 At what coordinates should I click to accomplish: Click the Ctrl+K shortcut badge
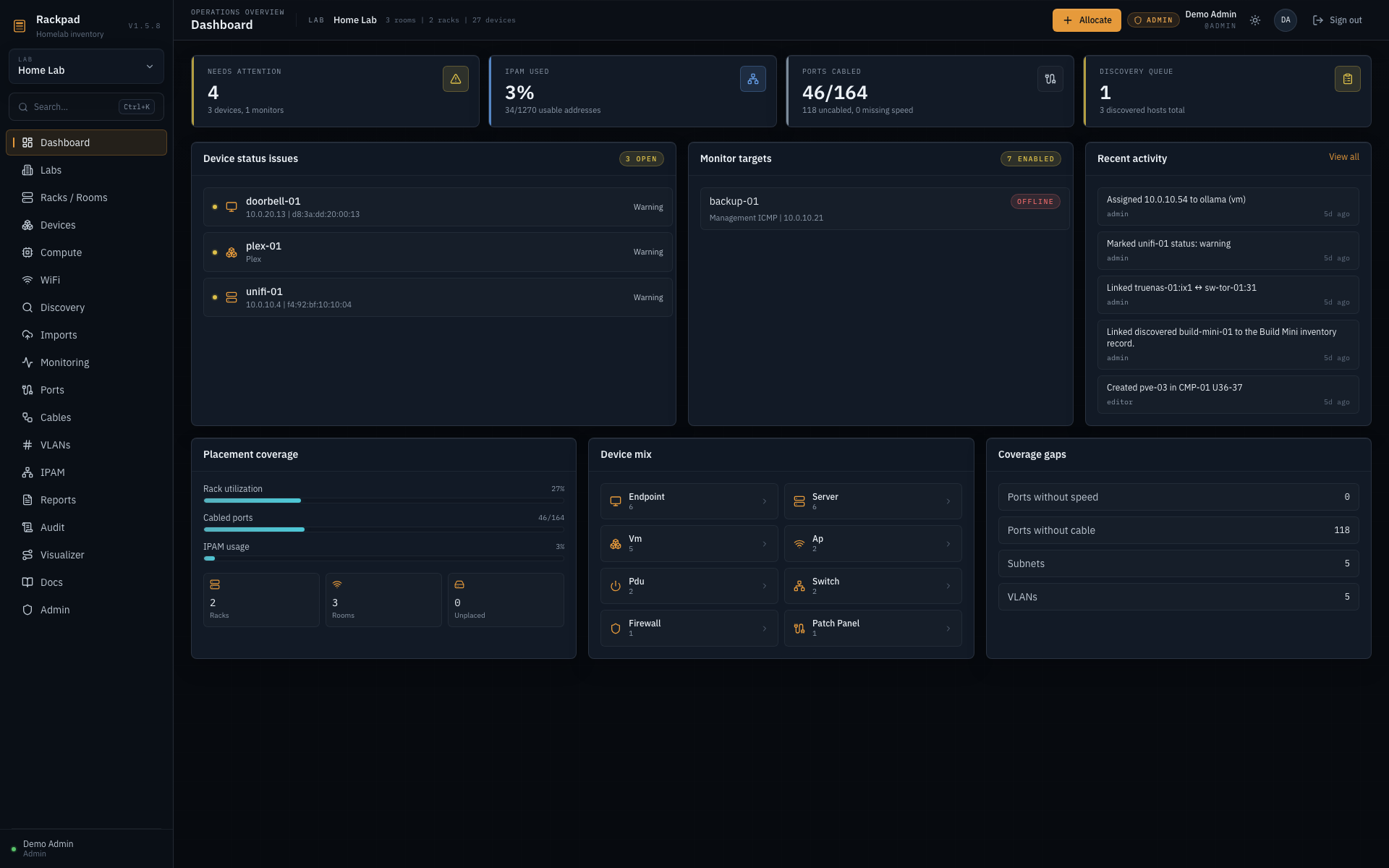click(x=137, y=107)
